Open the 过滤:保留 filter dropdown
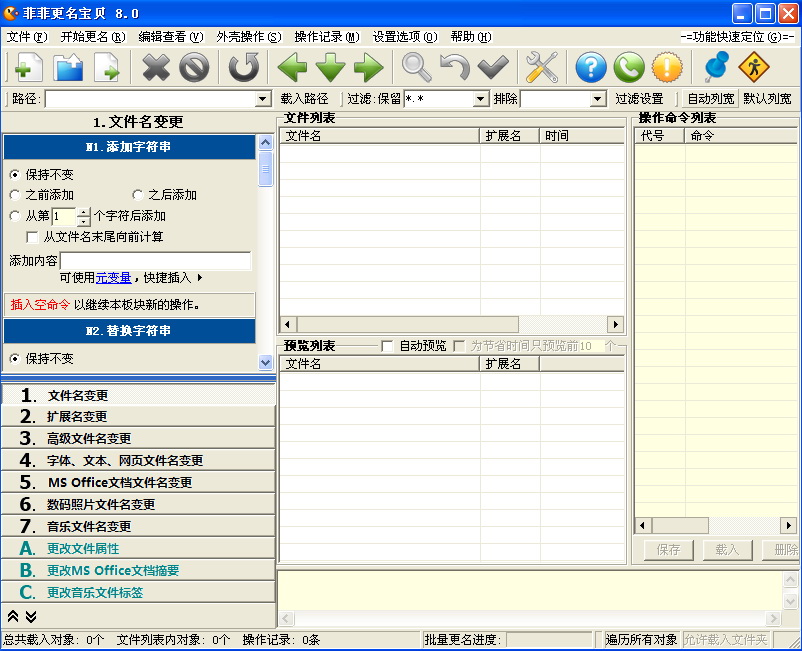 [480, 99]
